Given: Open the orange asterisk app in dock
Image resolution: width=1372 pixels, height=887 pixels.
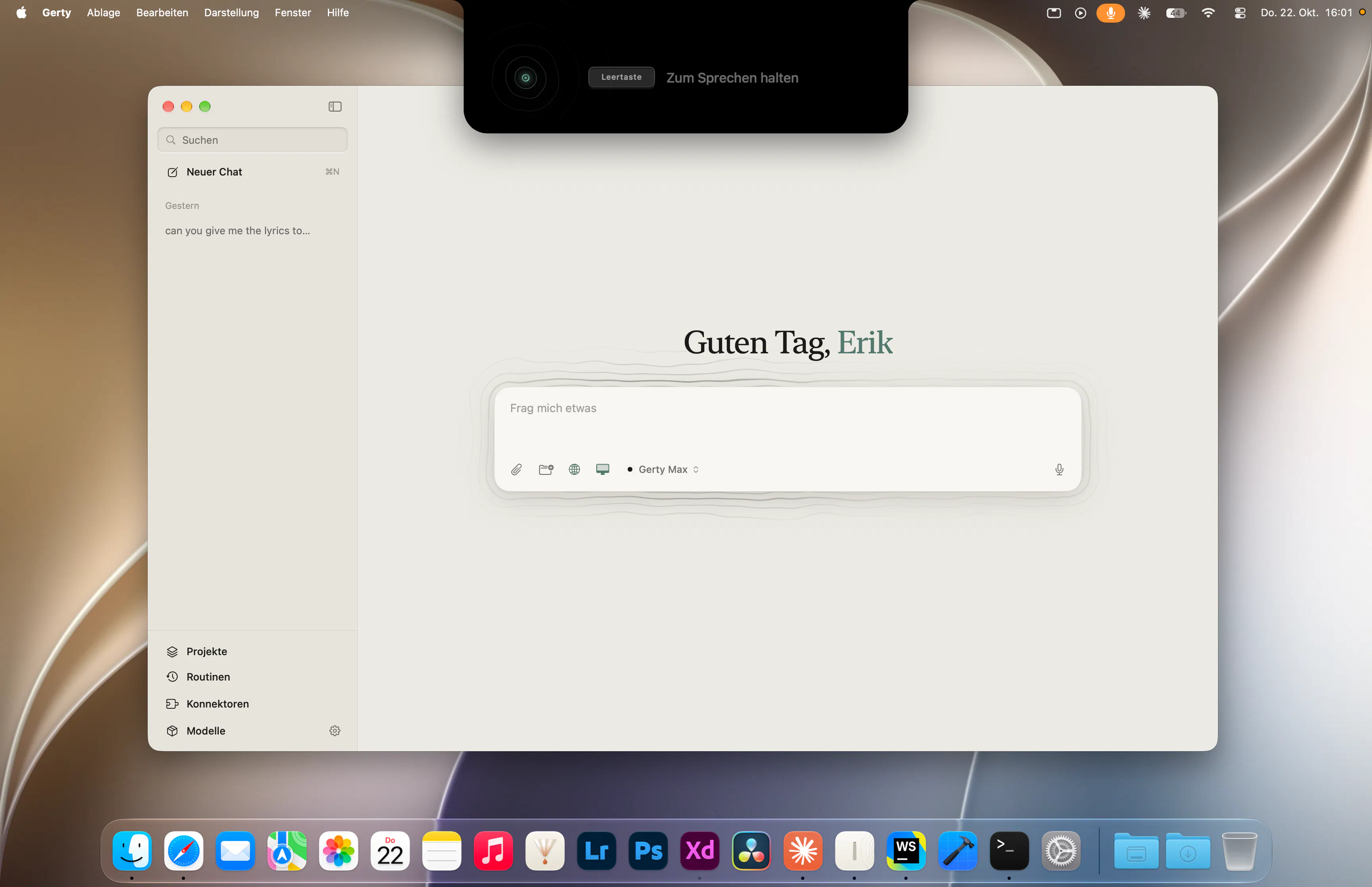Looking at the screenshot, I should click(x=803, y=851).
